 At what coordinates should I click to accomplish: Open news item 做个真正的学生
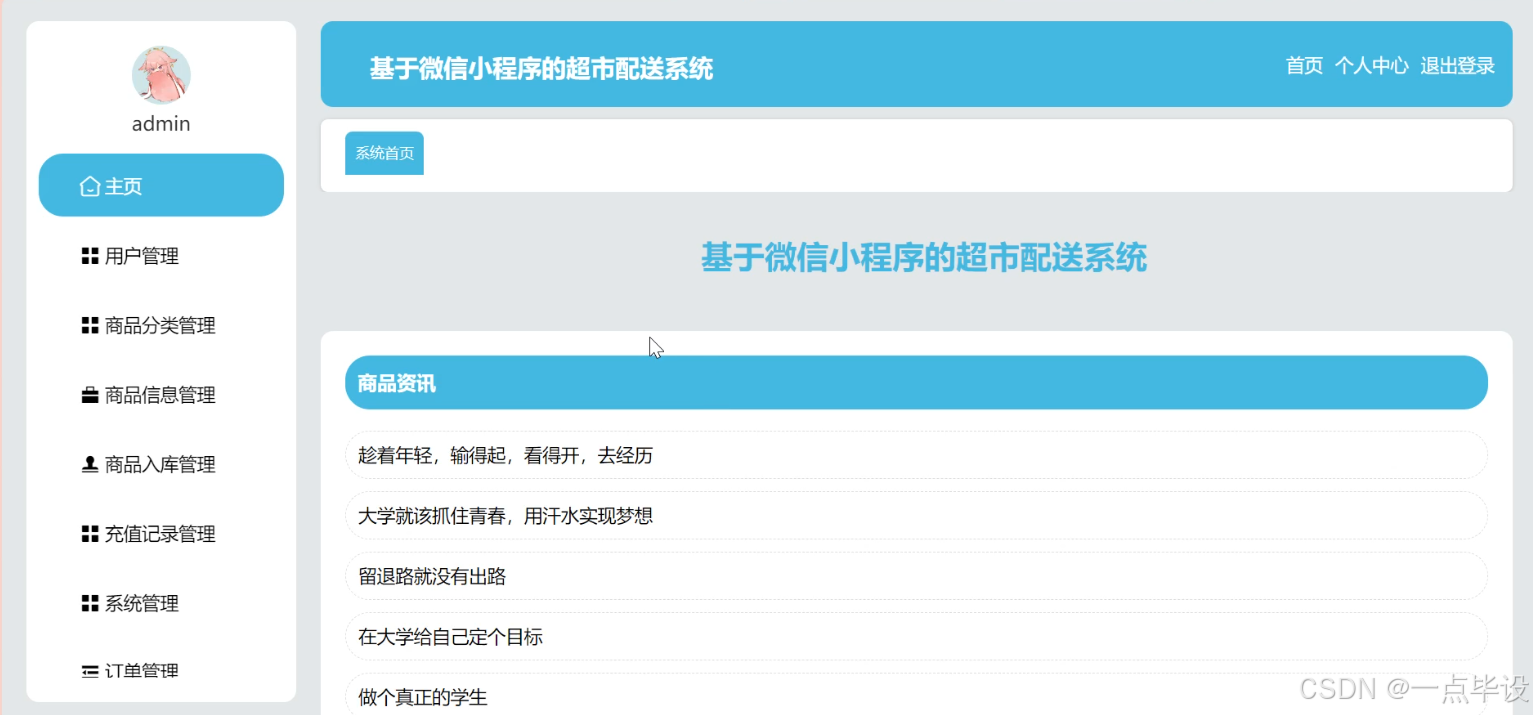(916, 695)
